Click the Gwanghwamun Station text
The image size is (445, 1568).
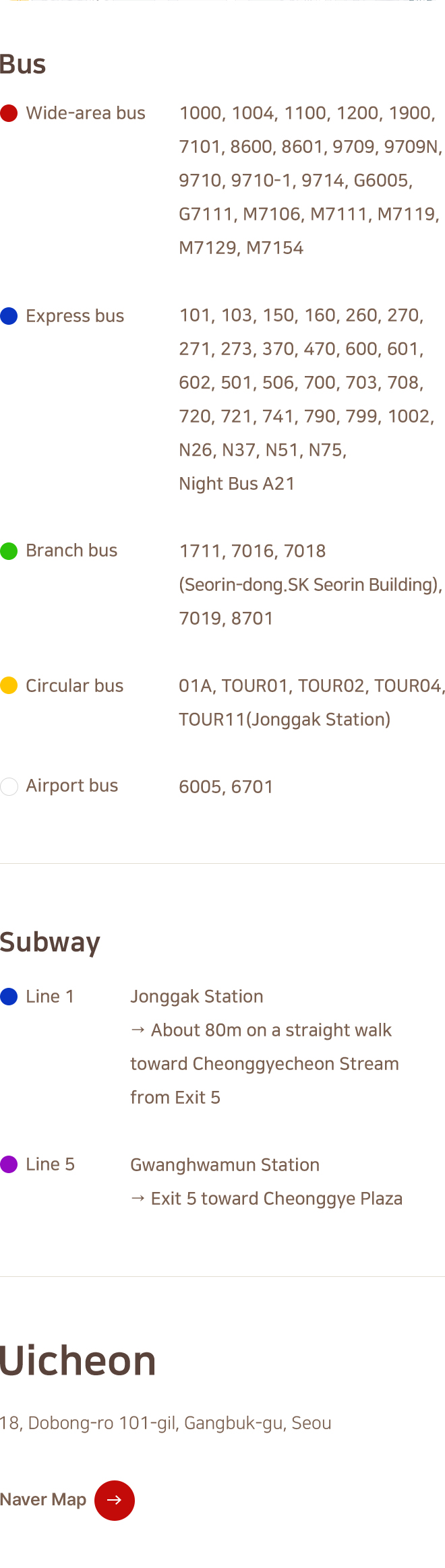[x=225, y=1165]
